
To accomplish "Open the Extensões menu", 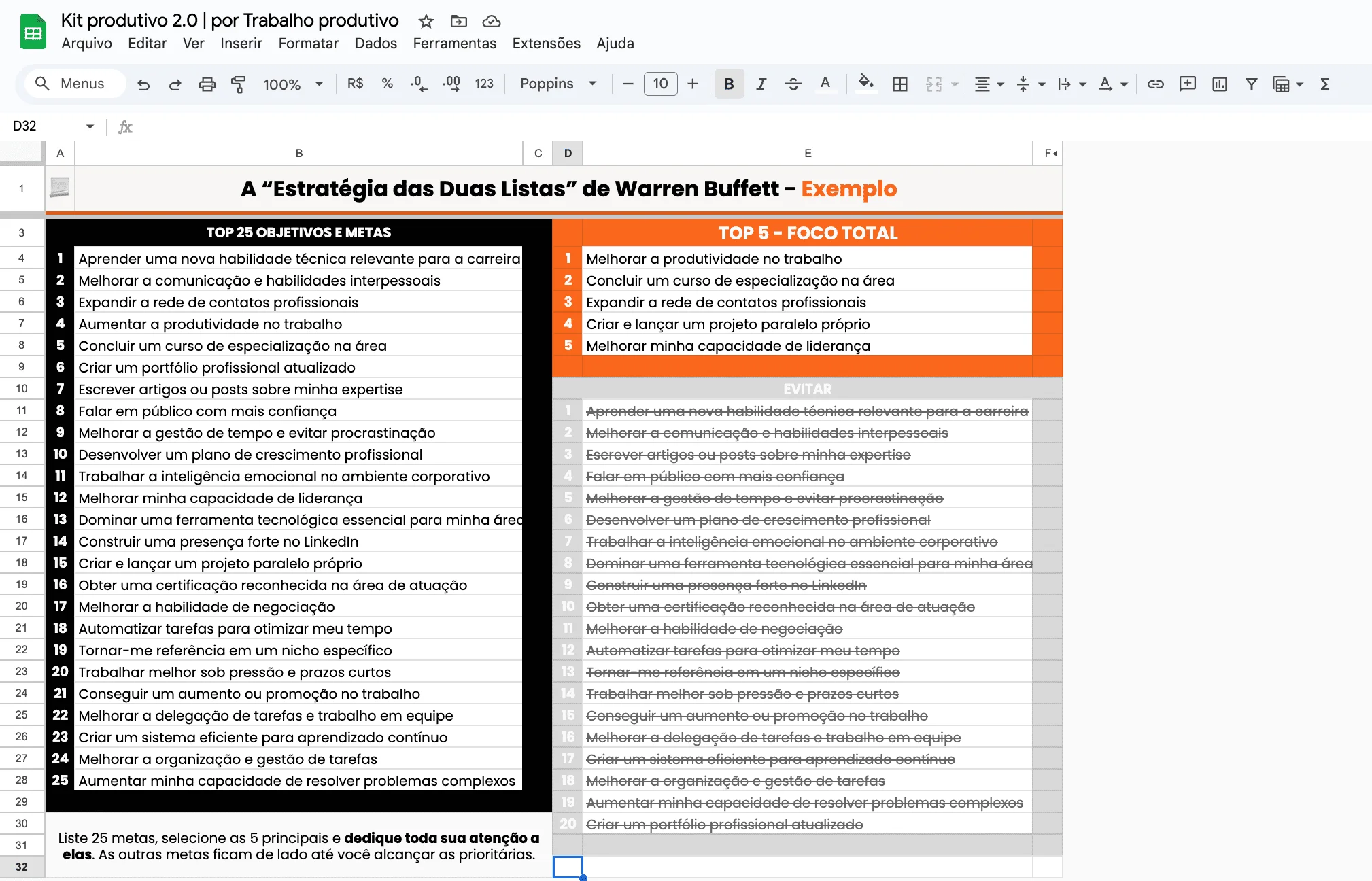I will pyautogui.click(x=546, y=44).
